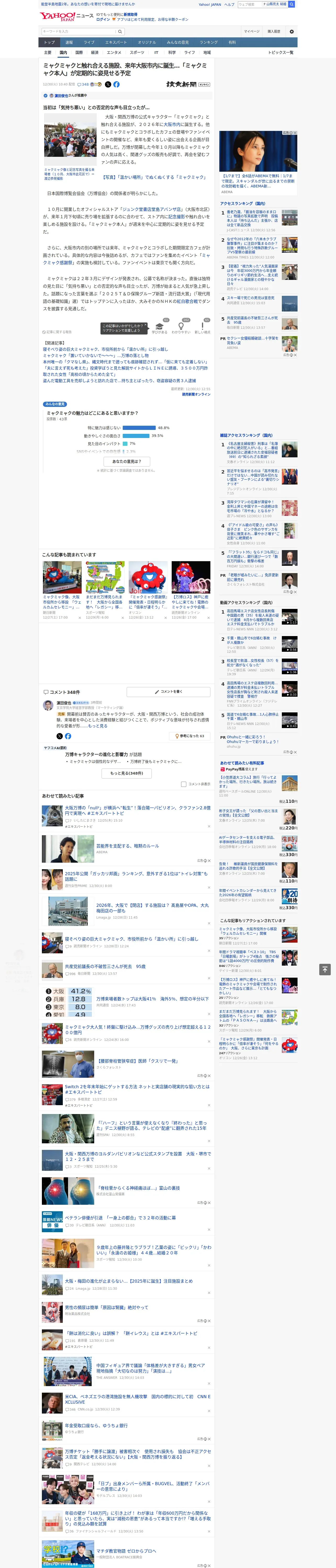
Task: Expand the comment via もっと見る link
Action: [x=98, y=726]
